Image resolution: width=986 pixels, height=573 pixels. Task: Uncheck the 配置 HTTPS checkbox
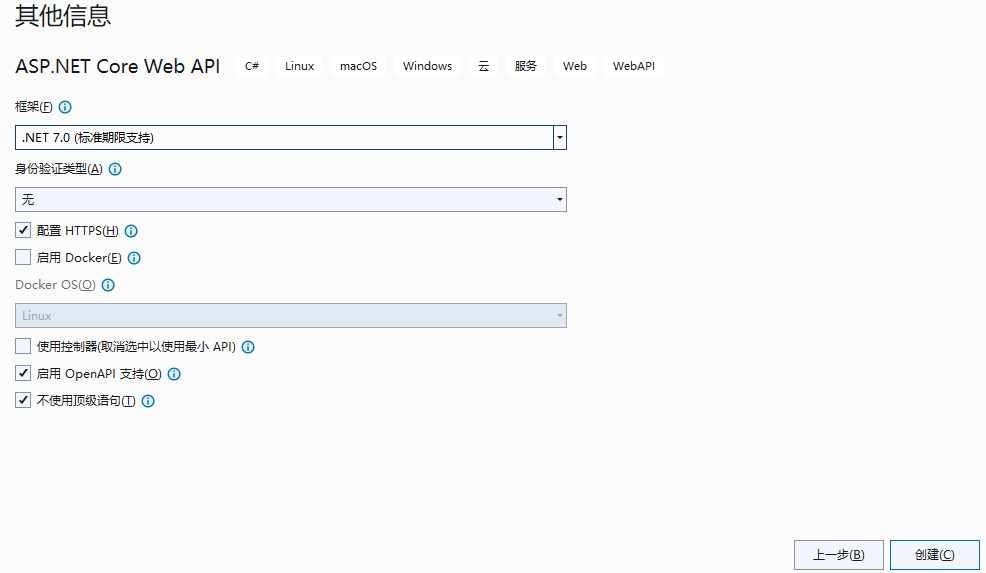[x=23, y=230]
